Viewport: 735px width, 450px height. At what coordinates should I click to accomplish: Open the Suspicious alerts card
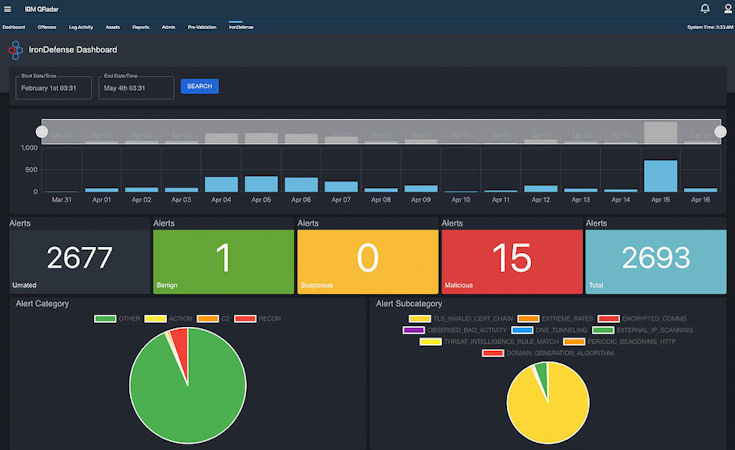click(368, 262)
